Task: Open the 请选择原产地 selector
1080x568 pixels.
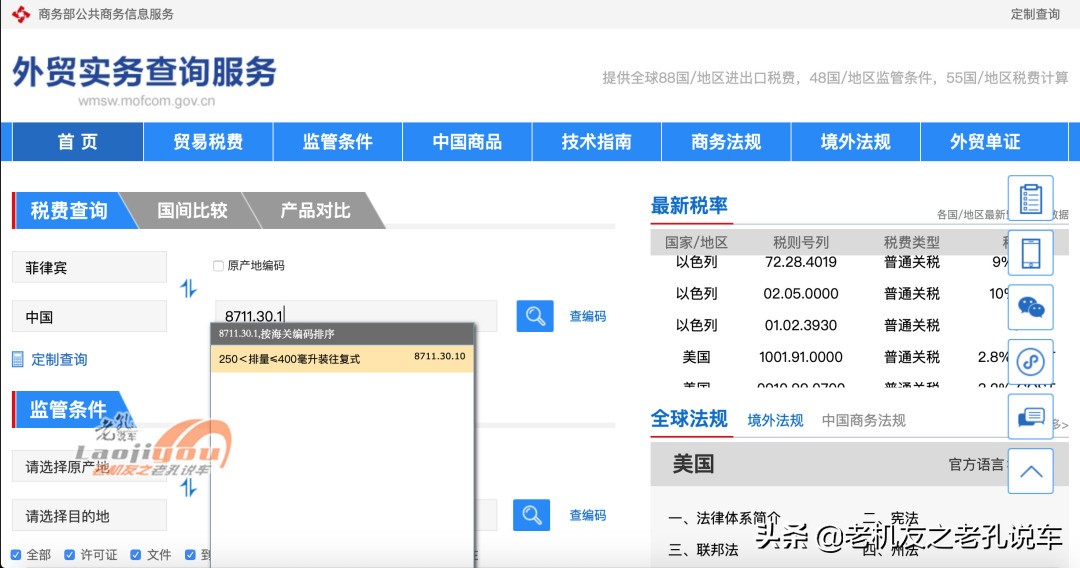Action: [x=90, y=466]
